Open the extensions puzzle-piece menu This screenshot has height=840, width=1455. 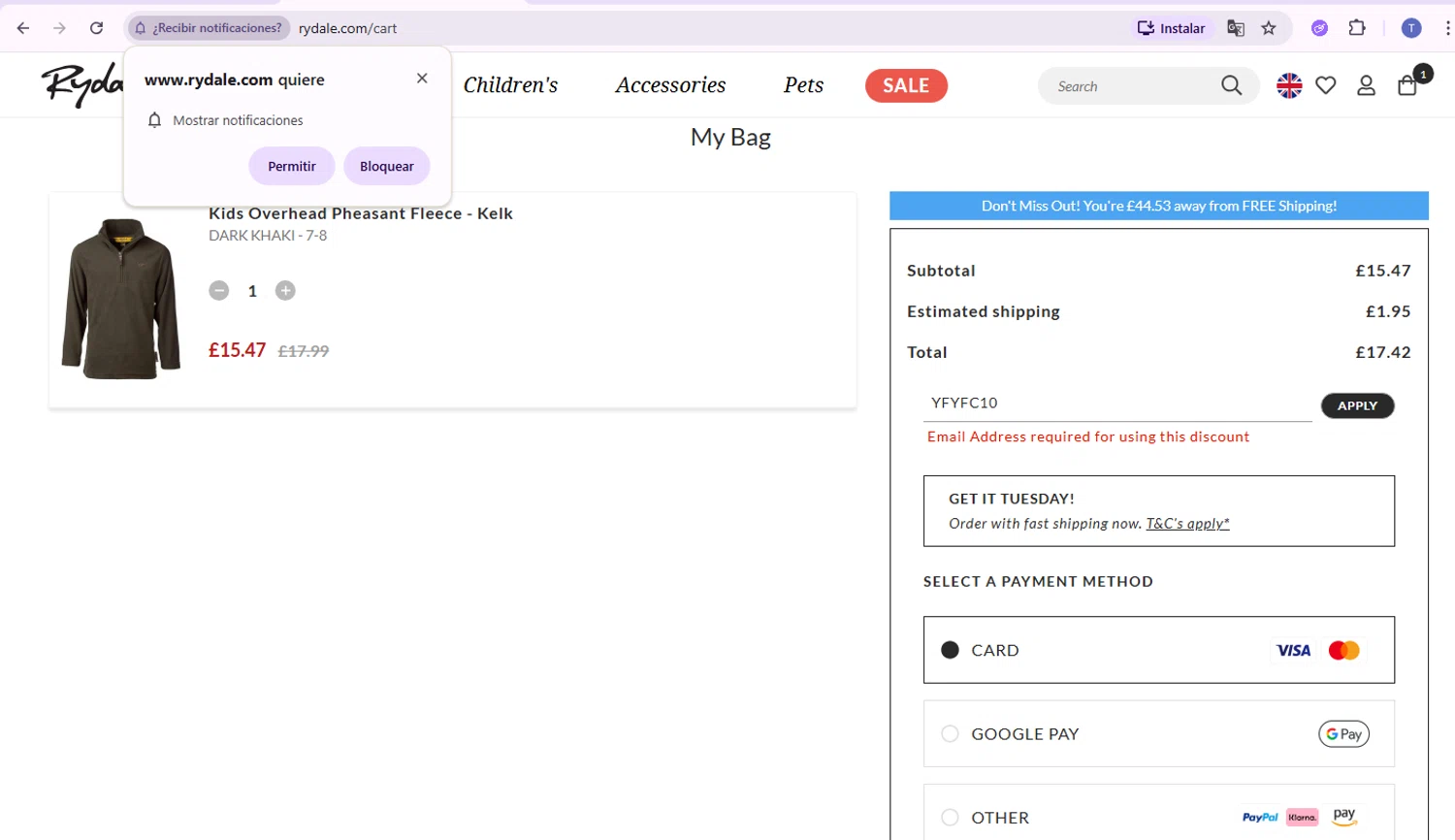pyautogui.click(x=1357, y=28)
